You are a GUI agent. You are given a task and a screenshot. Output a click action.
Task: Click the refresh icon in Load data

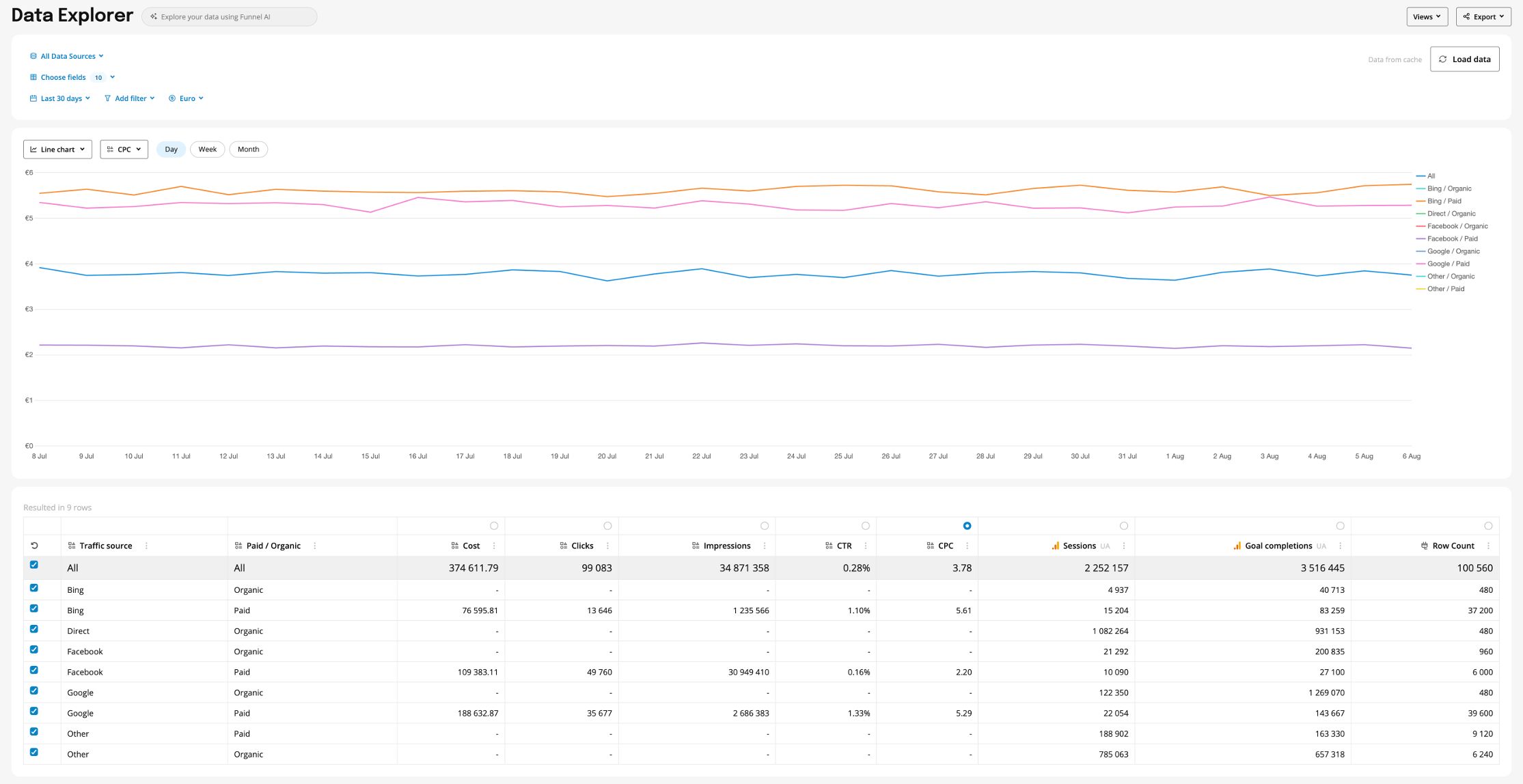[x=1443, y=59]
